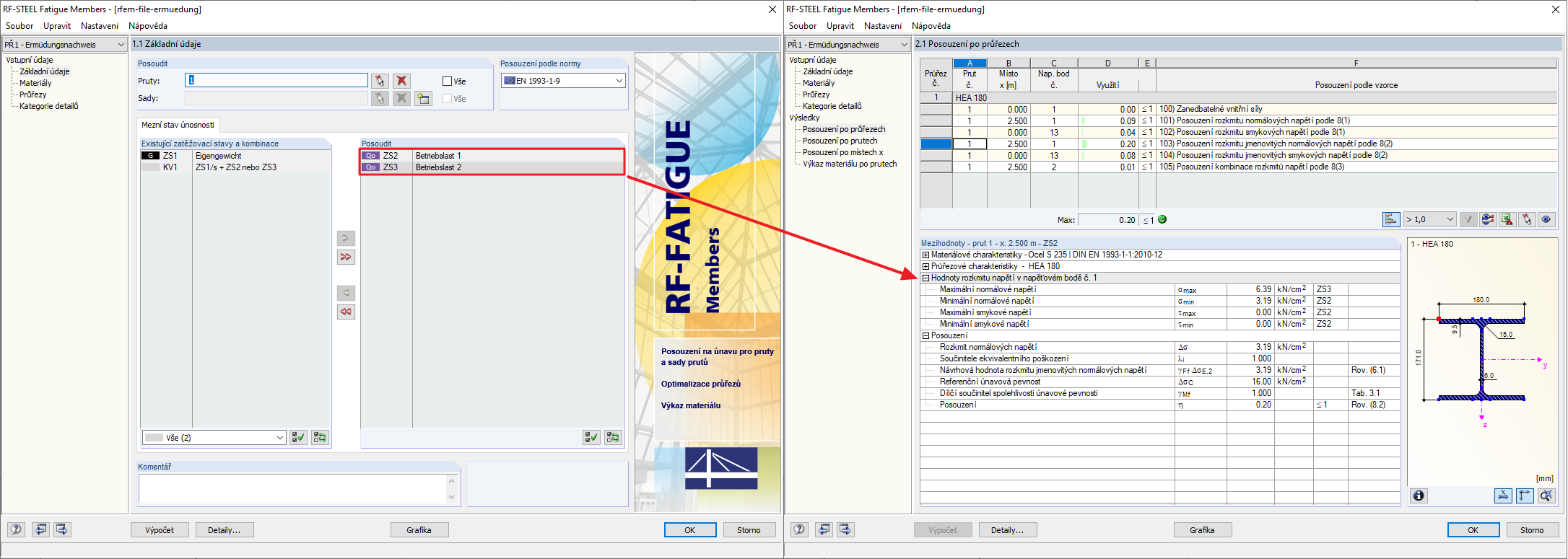Click the color relation scale icon in results toolbar
The width and height of the screenshot is (1568, 559).
pos(1487,219)
